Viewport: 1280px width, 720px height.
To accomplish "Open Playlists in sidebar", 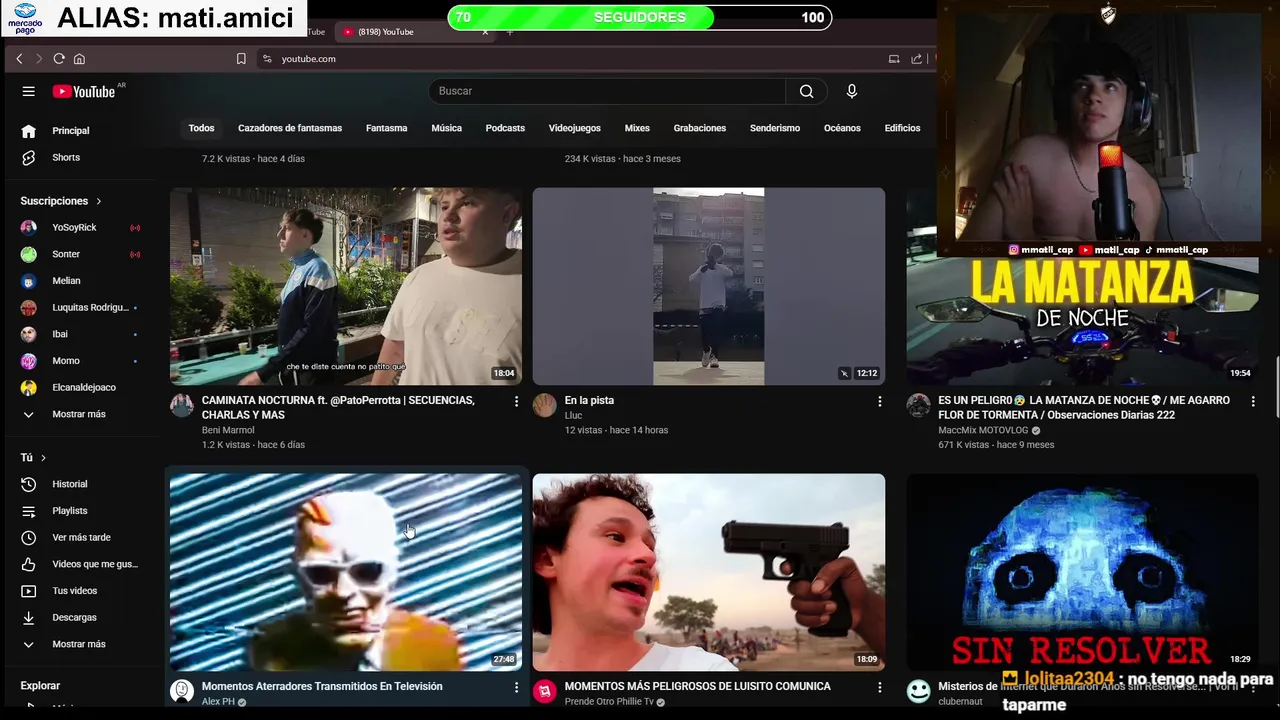I will pos(81,511).
